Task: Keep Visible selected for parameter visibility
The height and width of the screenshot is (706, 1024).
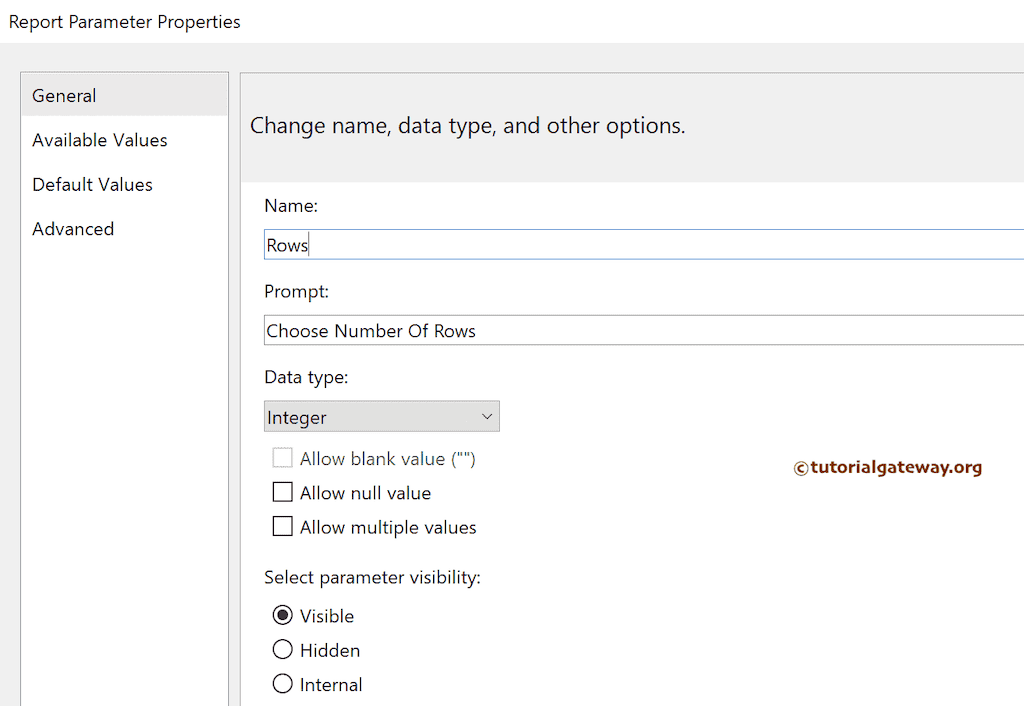Action: [x=282, y=615]
